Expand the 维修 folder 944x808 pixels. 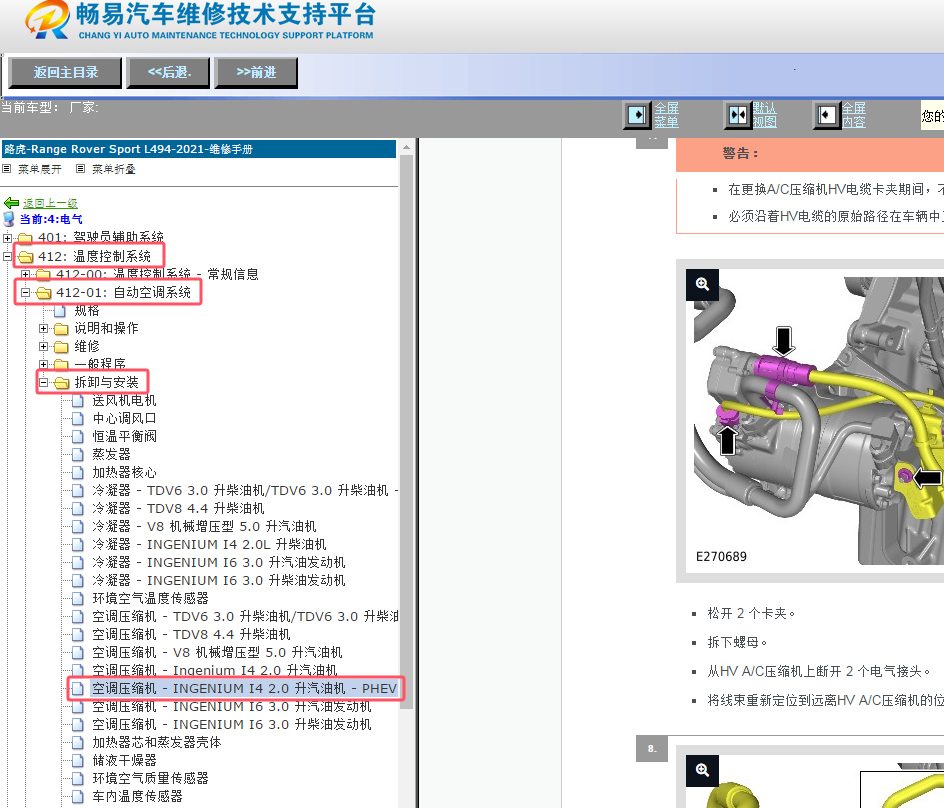[43, 347]
